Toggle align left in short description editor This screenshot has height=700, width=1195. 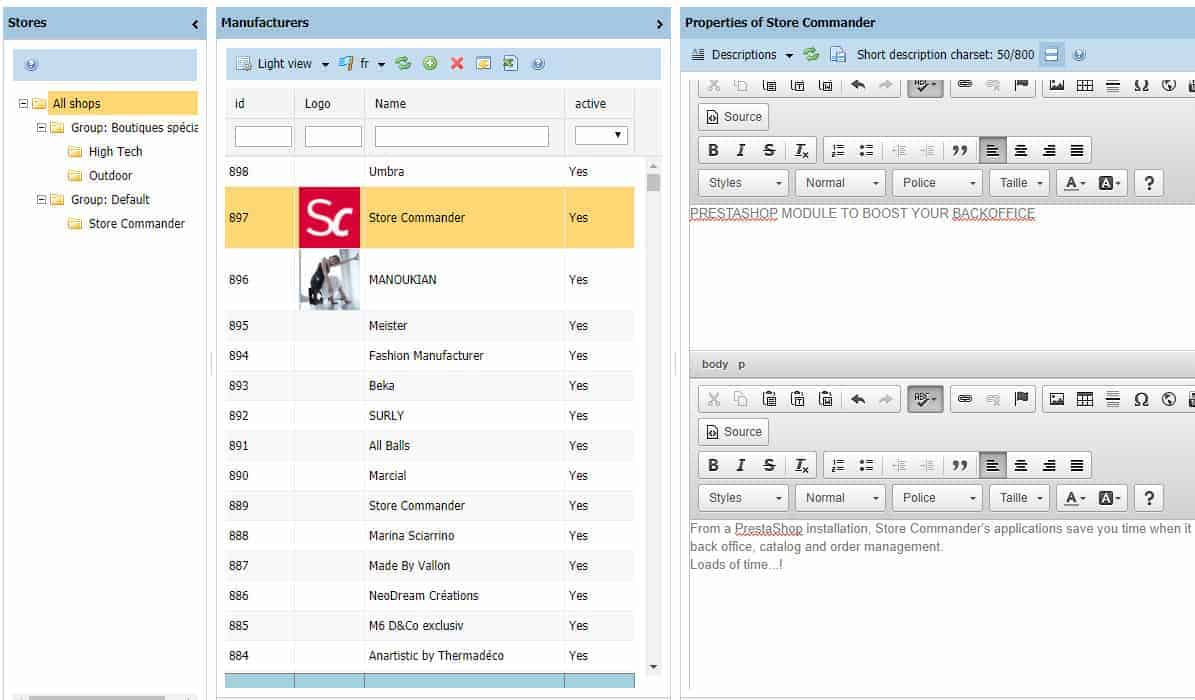992,150
